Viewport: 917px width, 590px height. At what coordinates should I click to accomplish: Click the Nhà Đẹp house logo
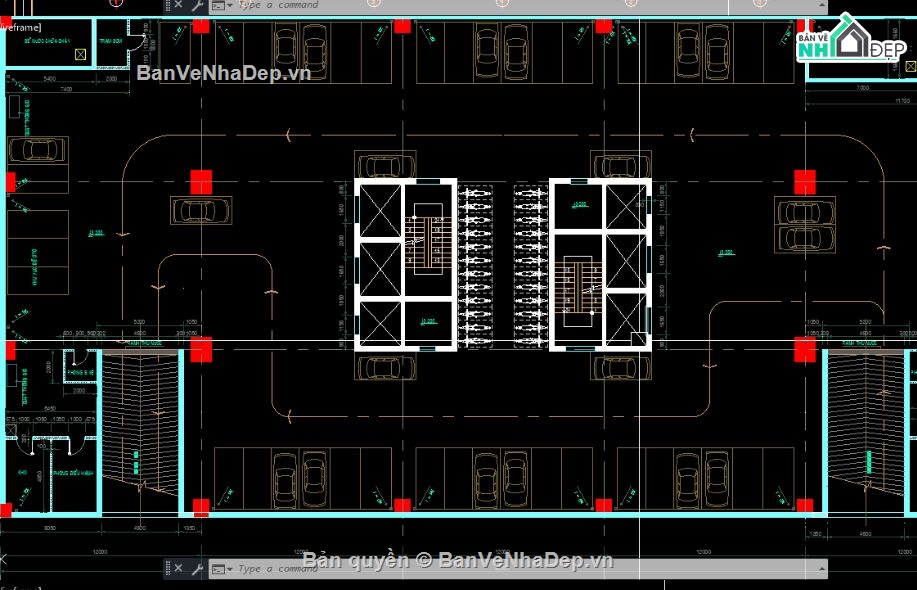tap(851, 40)
